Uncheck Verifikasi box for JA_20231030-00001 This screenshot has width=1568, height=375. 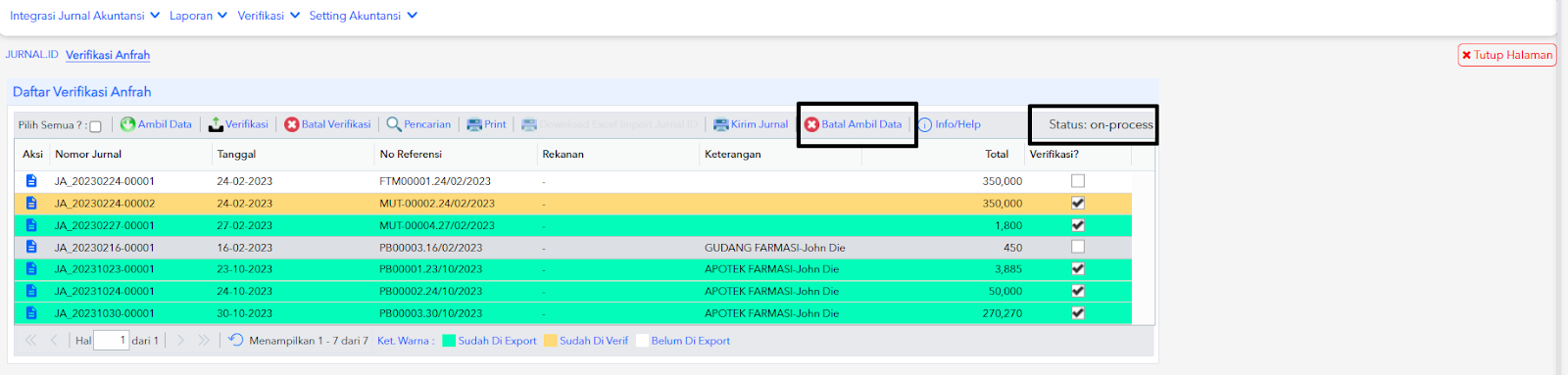1078,313
